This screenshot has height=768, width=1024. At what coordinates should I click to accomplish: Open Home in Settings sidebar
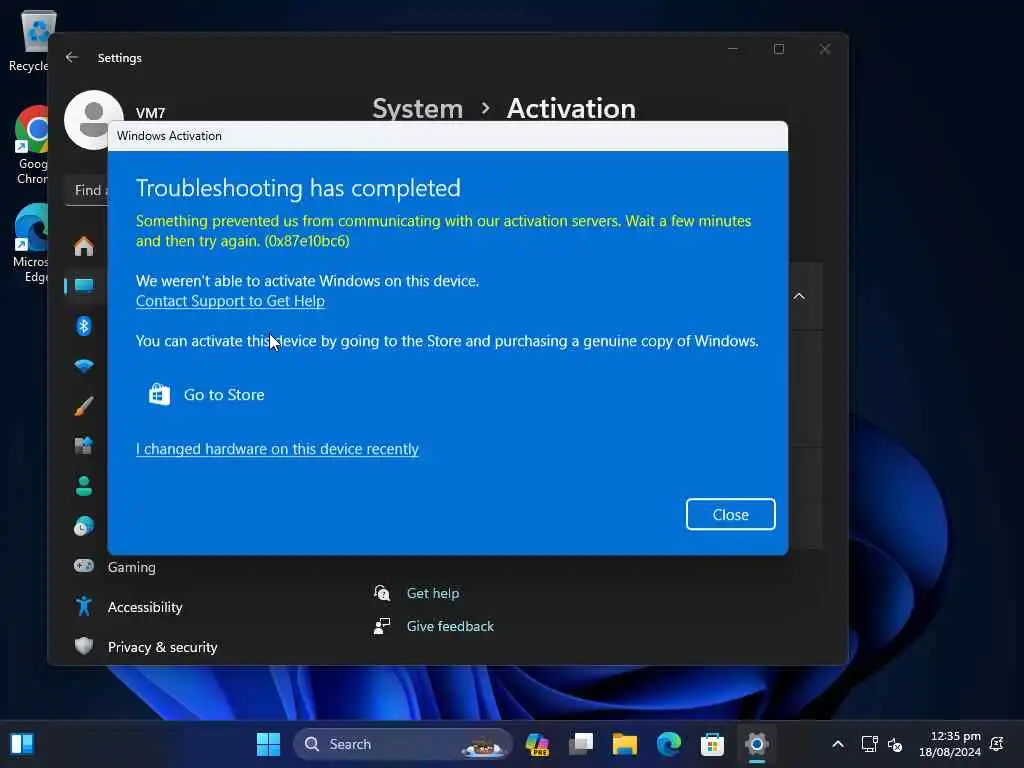tap(84, 247)
